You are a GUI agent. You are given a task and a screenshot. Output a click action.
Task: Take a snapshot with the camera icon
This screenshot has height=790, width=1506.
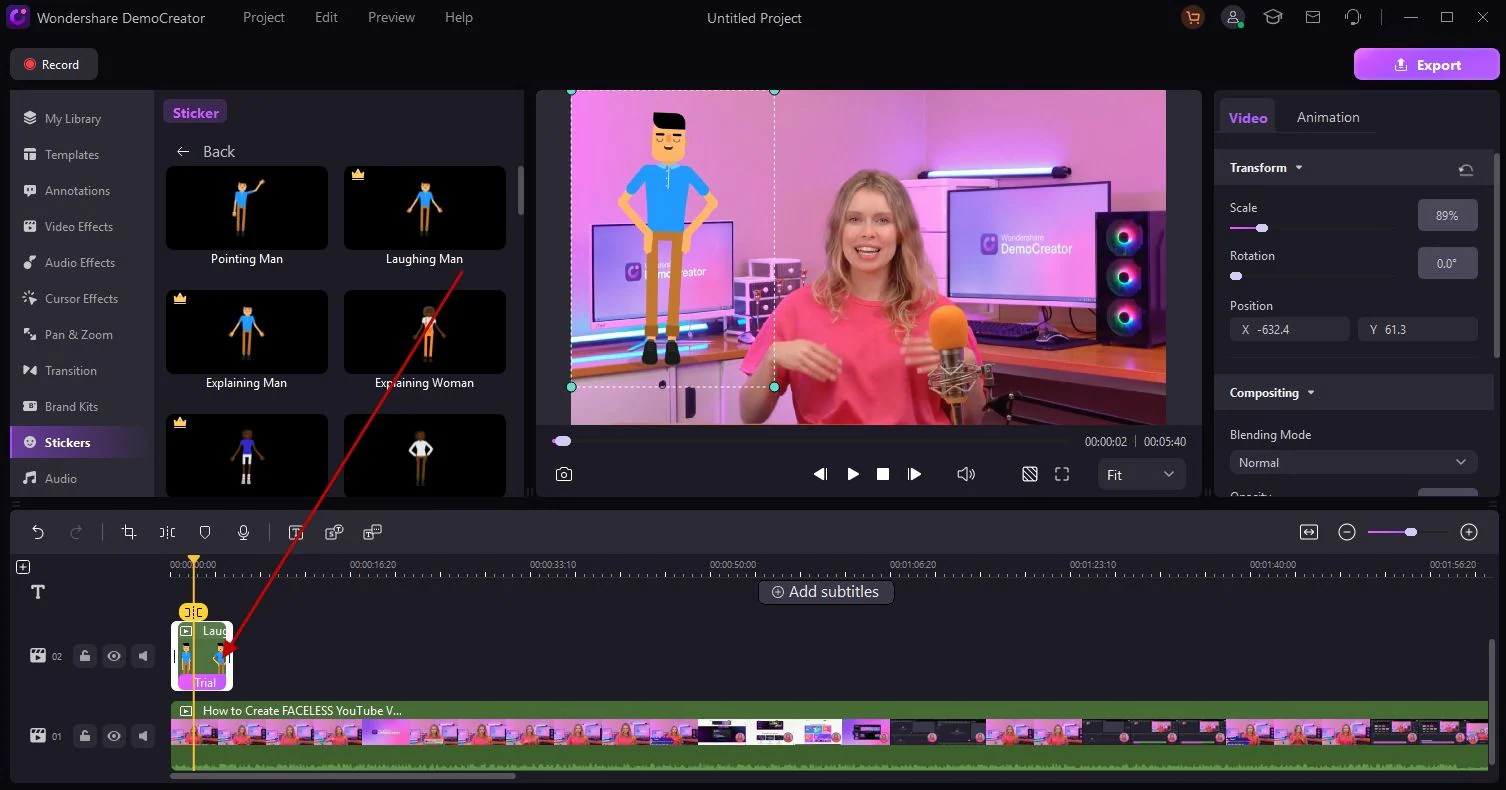point(564,474)
